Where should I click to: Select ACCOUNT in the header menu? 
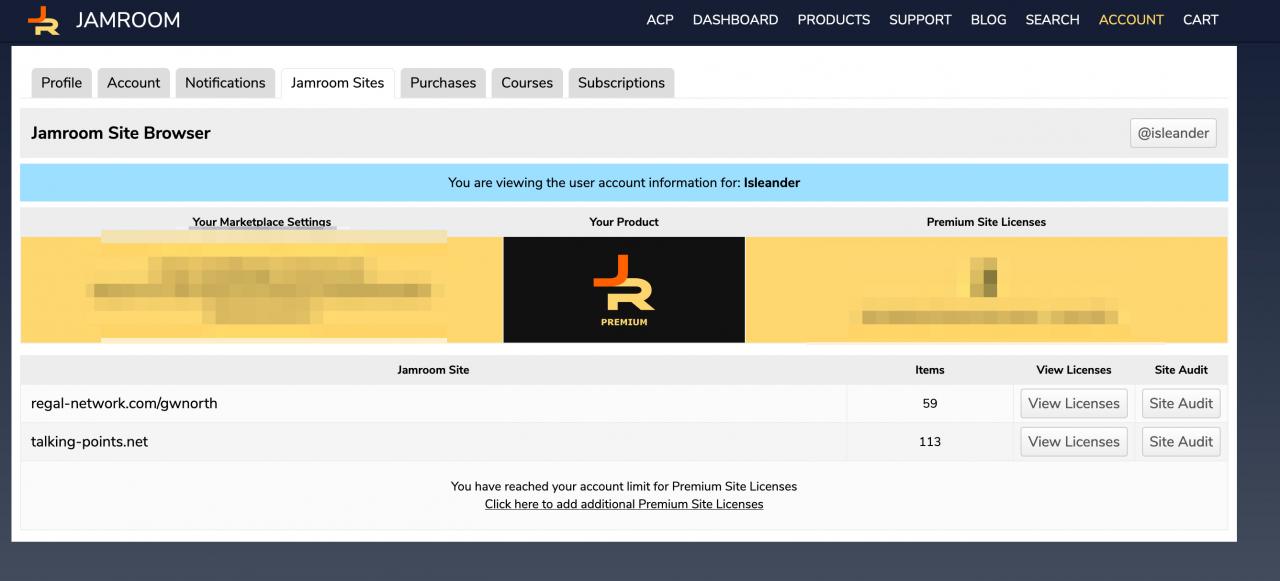(x=1131, y=20)
